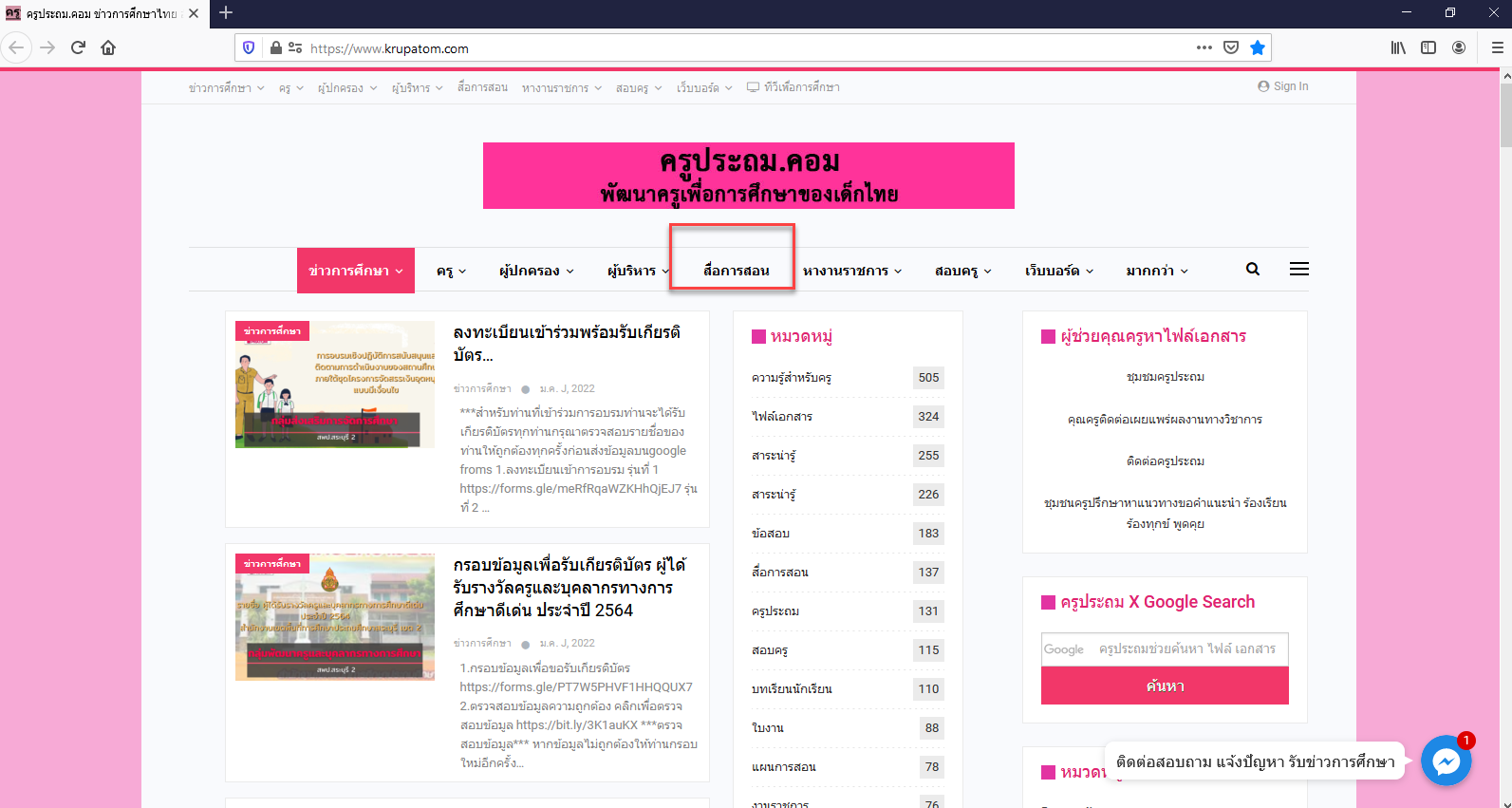Go to the browser home page

tap(108, 47)
